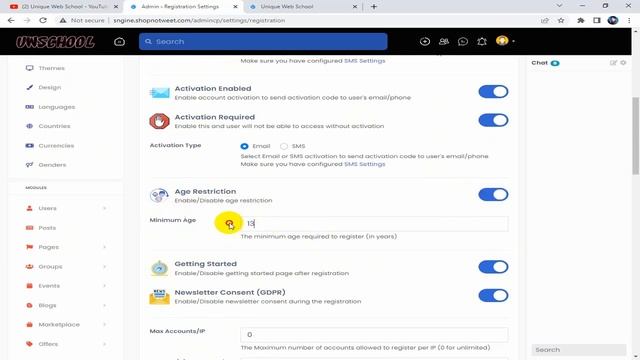Open notifications bell icon
640x360 pixels.
[482, 41]
